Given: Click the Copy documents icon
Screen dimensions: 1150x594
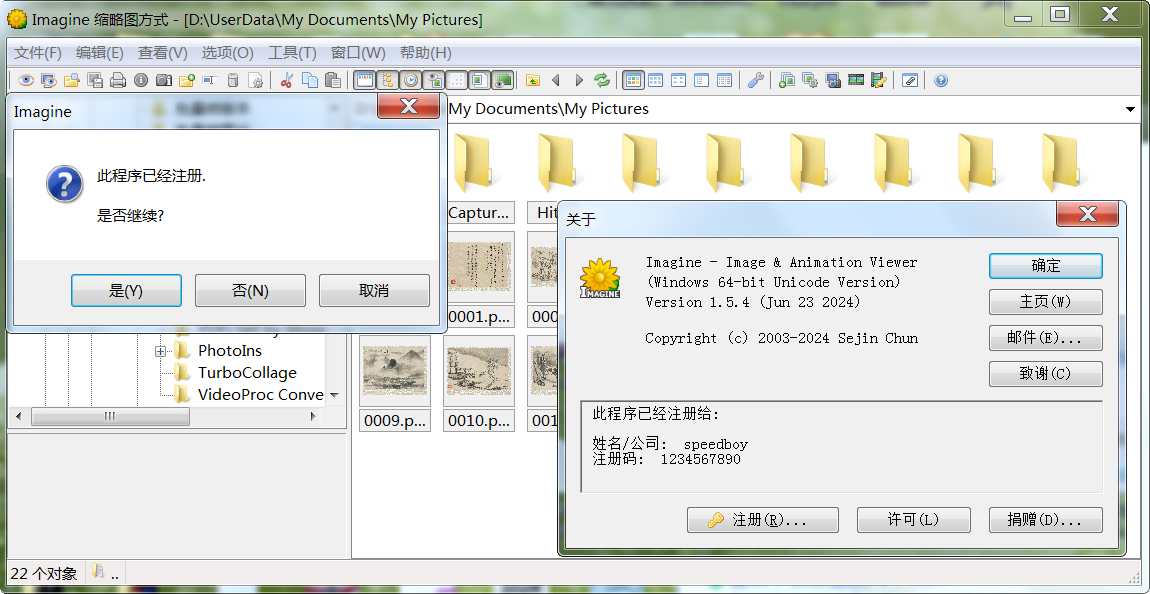Looking at the screenshot, I should click(x=310, y=80).
